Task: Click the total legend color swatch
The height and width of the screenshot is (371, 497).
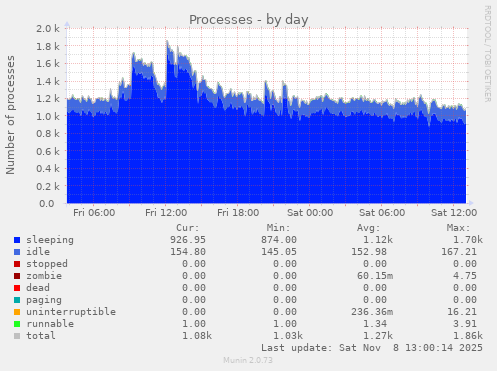Action: pos(17,336)
